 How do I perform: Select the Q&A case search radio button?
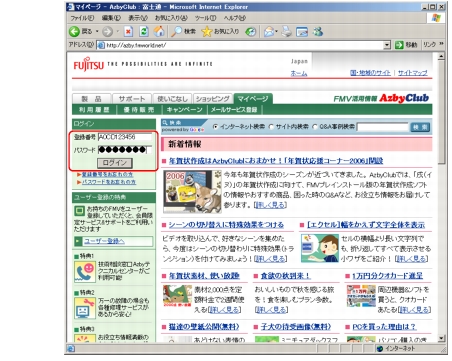pos(315,127)
